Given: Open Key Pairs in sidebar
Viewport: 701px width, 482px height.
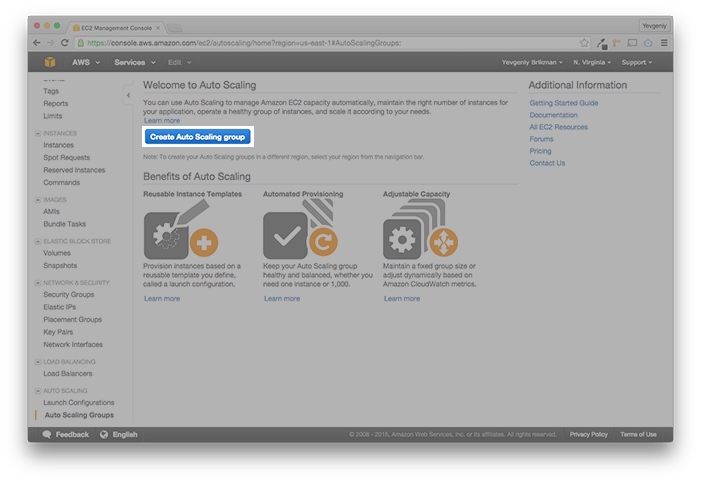Looking at the screenshot, I should [x=58, y=332].
